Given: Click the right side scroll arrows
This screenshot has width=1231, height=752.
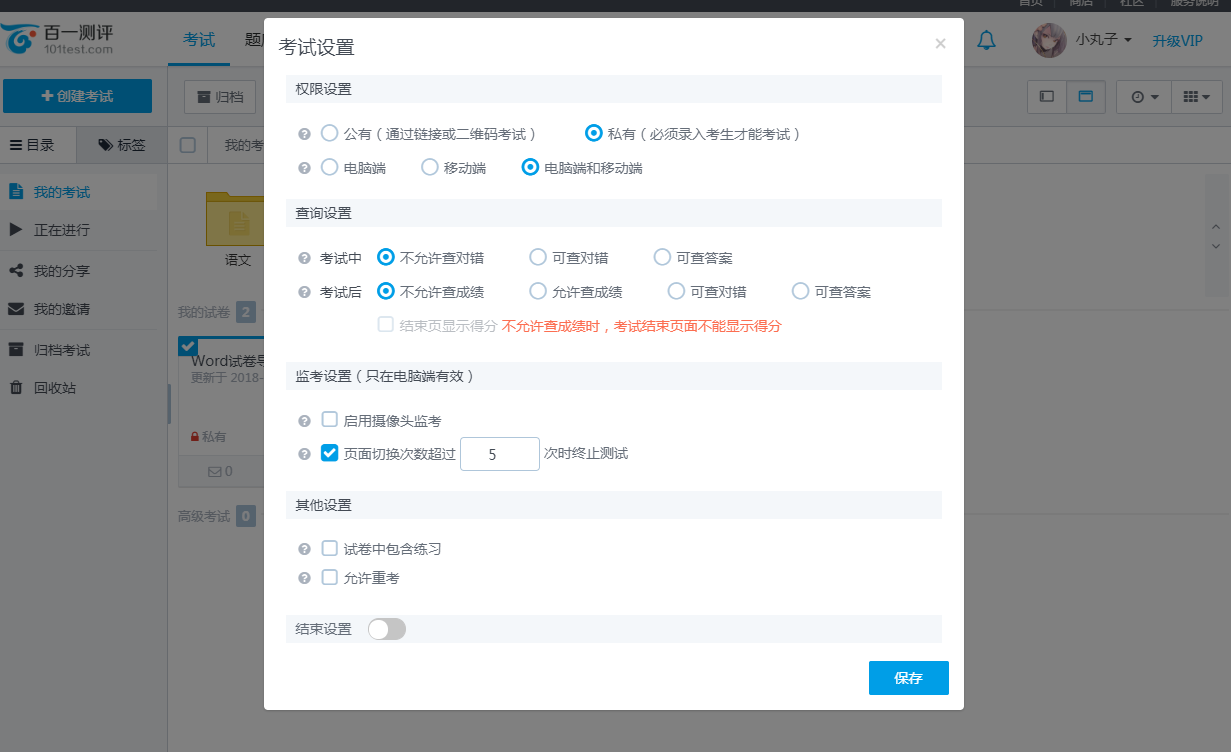Looking at the screenshot, I should (1216, 235).
